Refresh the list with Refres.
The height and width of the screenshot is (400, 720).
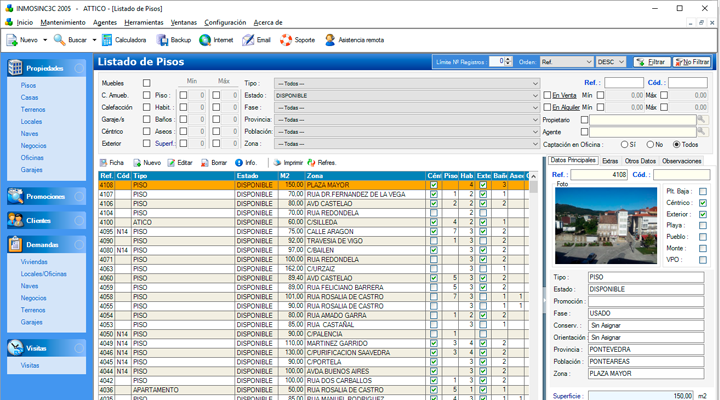321,163
